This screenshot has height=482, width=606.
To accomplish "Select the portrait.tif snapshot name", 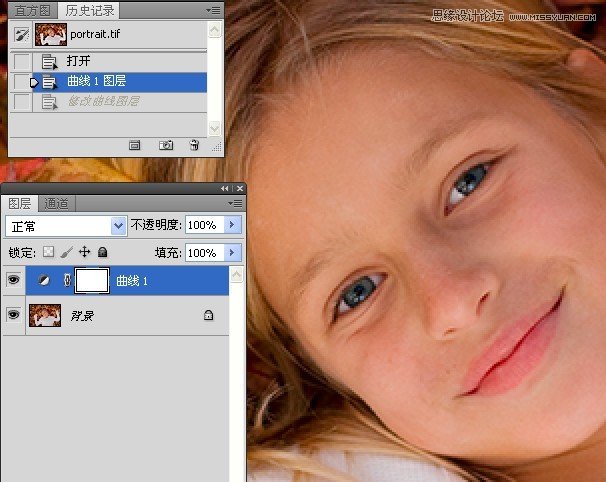I will (x=95, y=34).
